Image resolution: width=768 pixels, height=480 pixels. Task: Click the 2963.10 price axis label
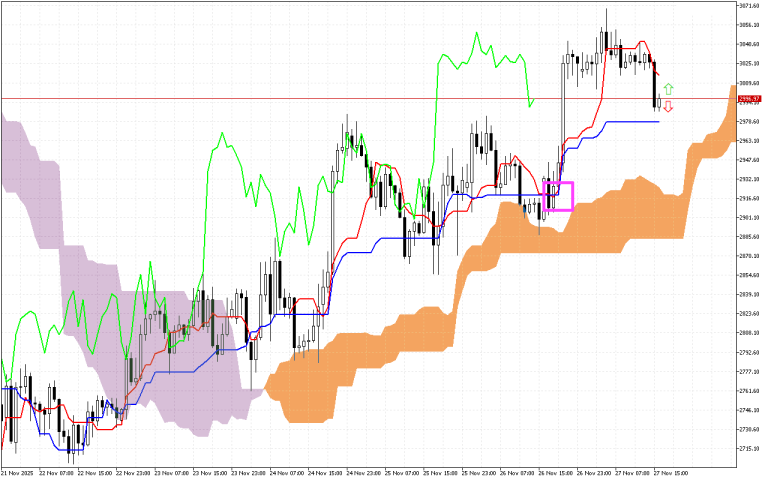(749, 141)
